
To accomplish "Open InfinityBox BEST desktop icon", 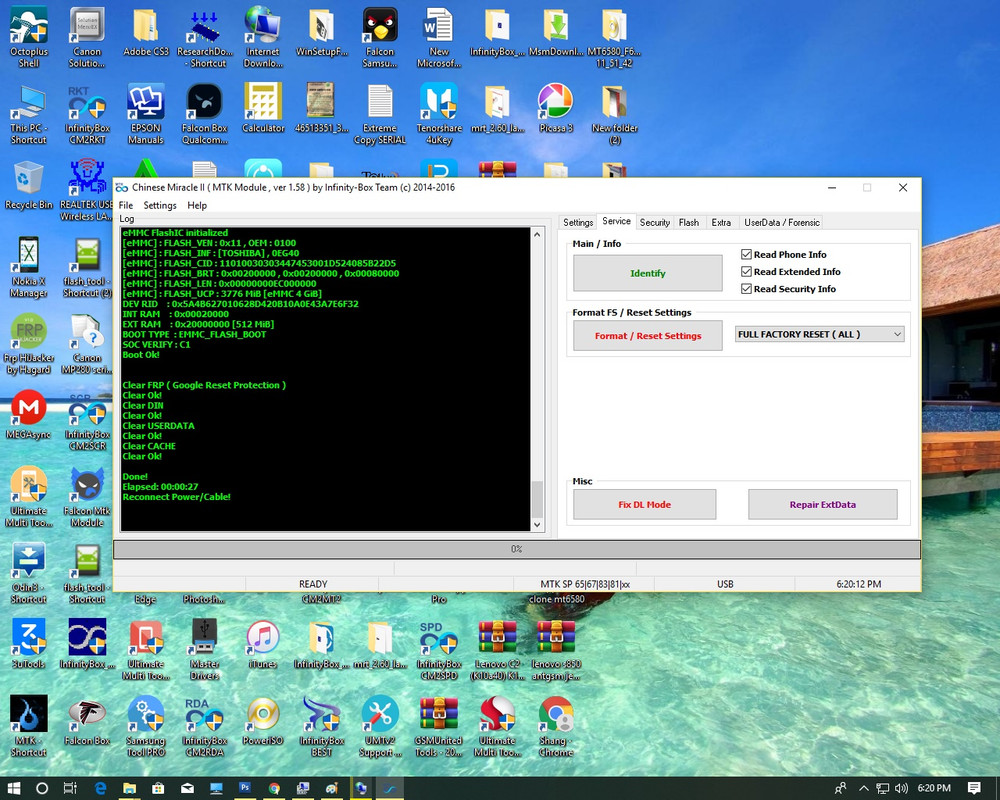I will (321, 726).
